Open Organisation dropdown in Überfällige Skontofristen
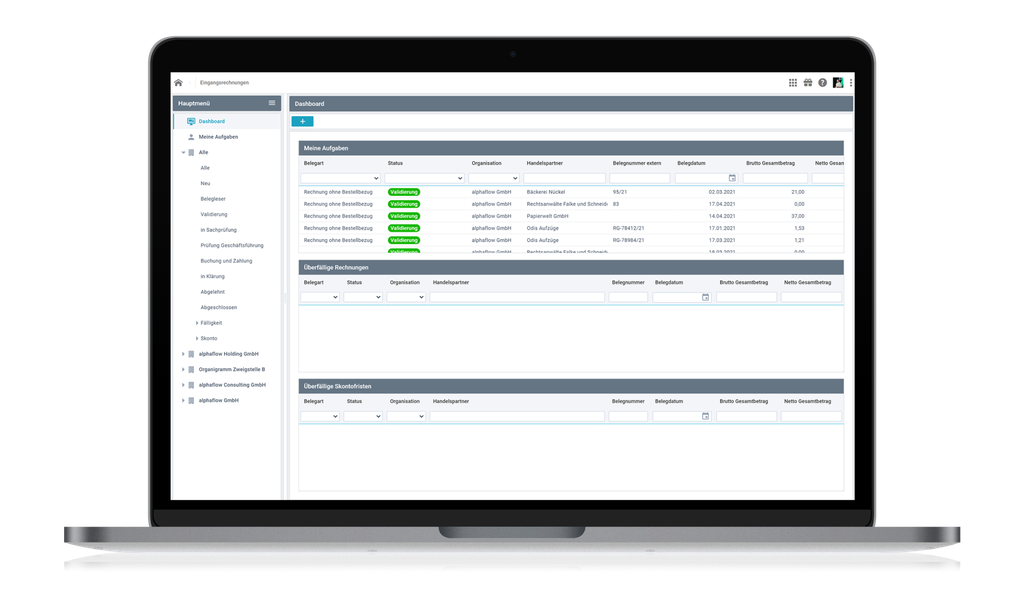 coord(406,416)
